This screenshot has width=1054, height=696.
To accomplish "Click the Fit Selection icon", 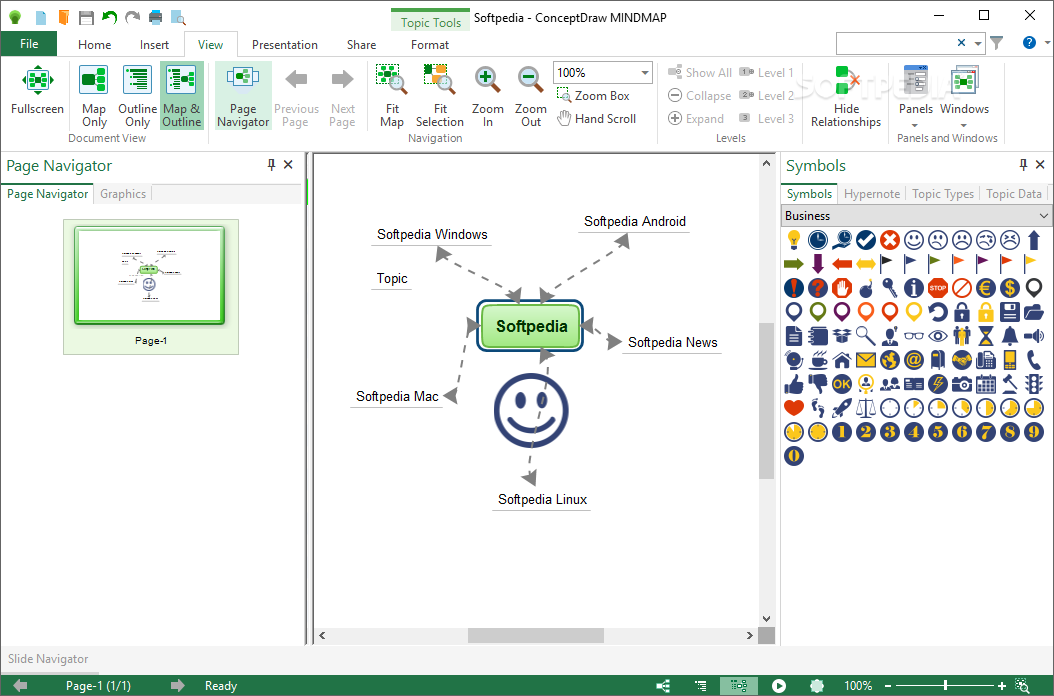I will coord(440,79).
